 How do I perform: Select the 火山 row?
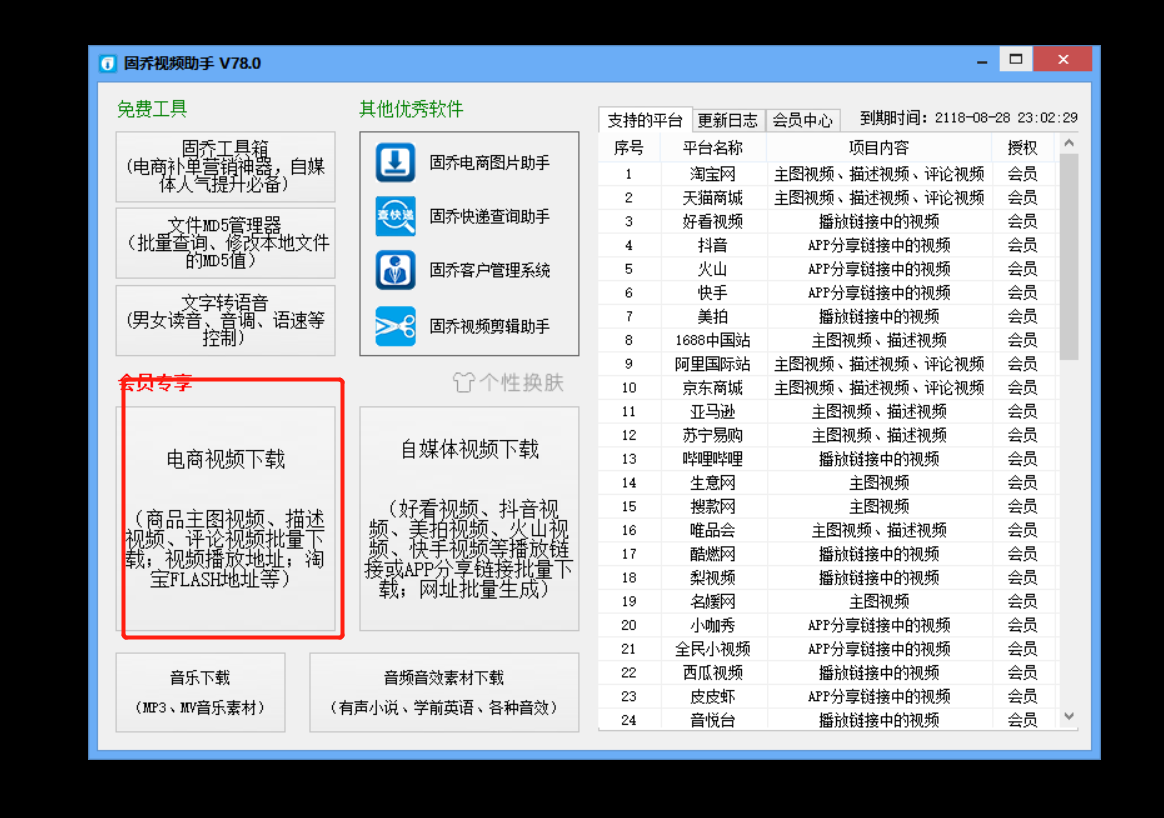[828, 269]
